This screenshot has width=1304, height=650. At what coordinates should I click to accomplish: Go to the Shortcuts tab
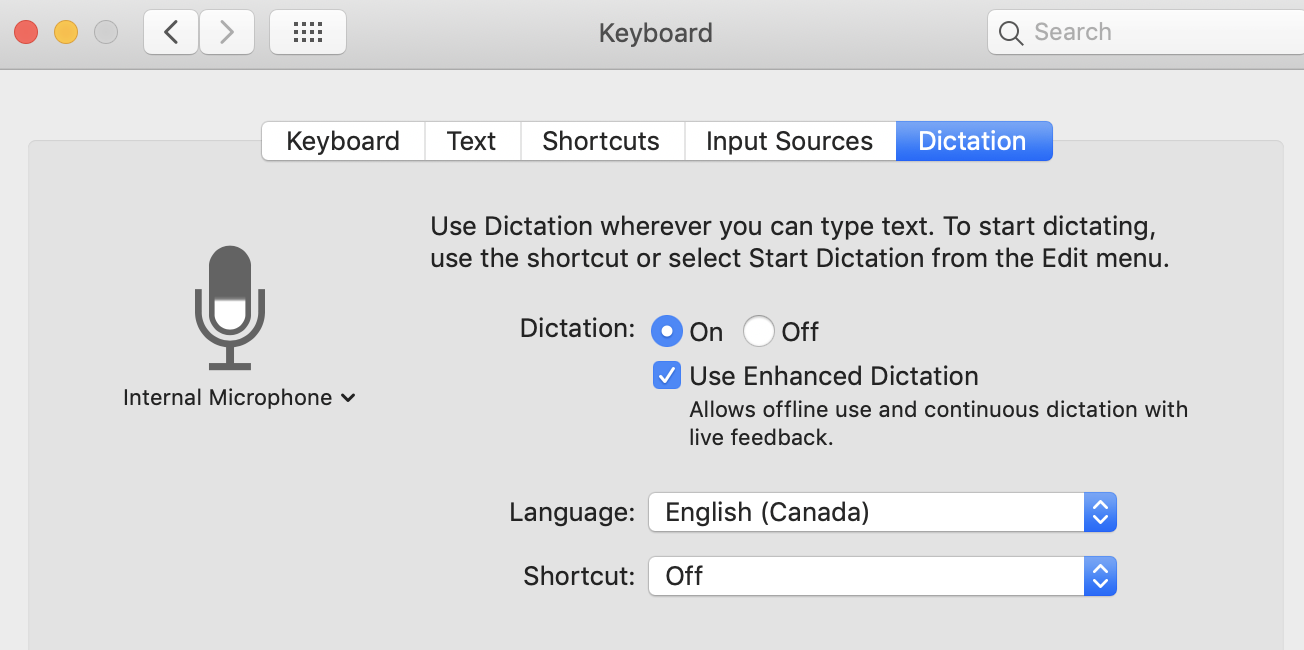pyautogui.click(x=601, y=141)
